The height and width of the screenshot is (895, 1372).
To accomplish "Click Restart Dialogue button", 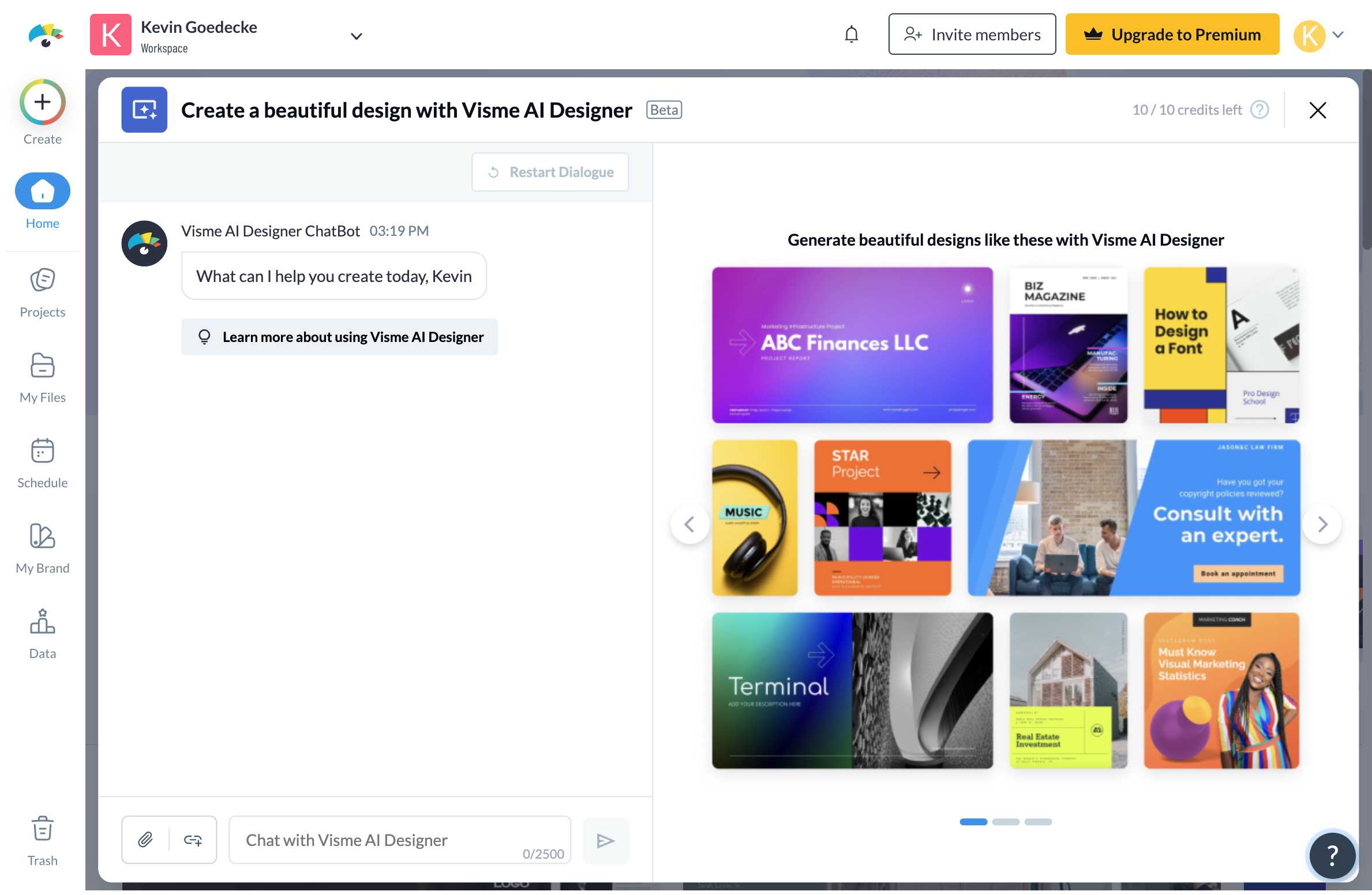I will [550, 172].
